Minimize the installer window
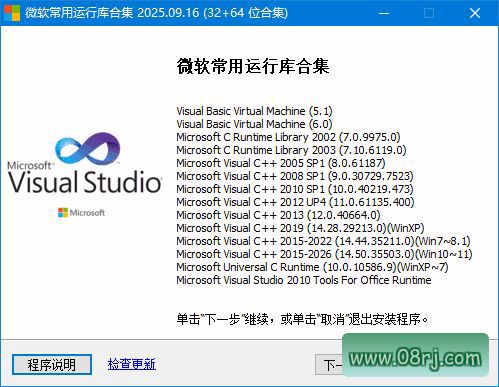Screen dimensions: 499x387 coord(384,13)
